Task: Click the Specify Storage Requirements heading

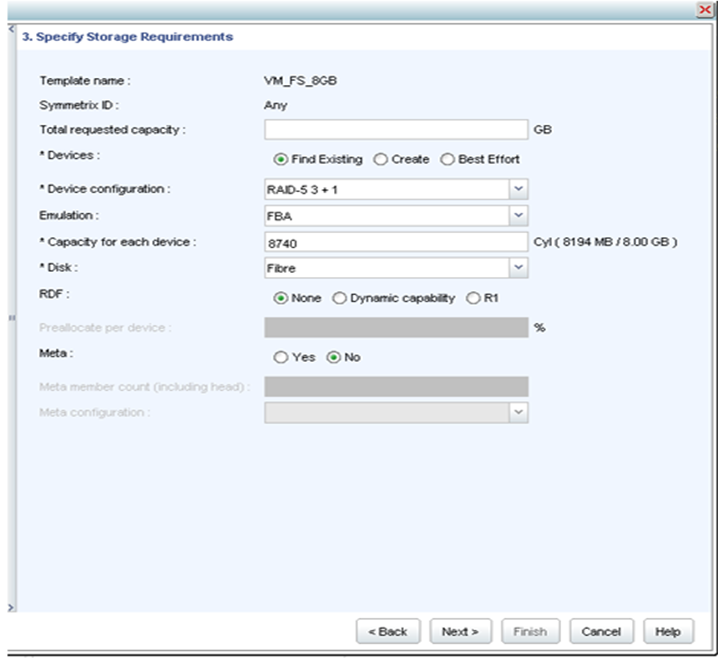Action: tap(128, 37)
